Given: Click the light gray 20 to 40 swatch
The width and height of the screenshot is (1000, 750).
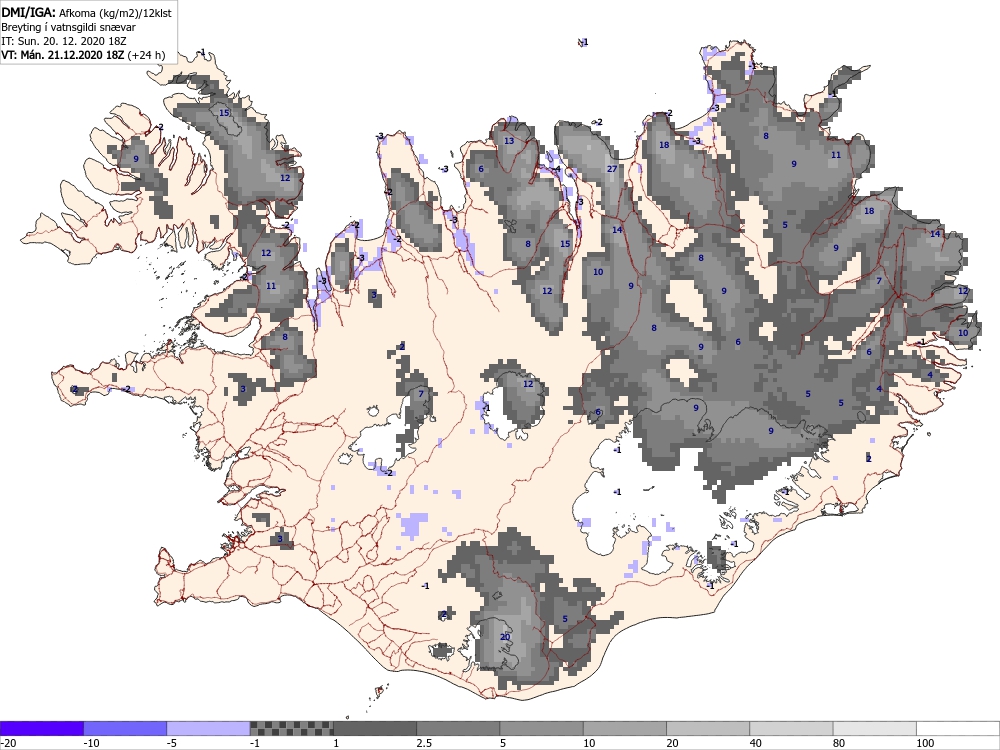Looking at the screenshot, I should [708, 728].
